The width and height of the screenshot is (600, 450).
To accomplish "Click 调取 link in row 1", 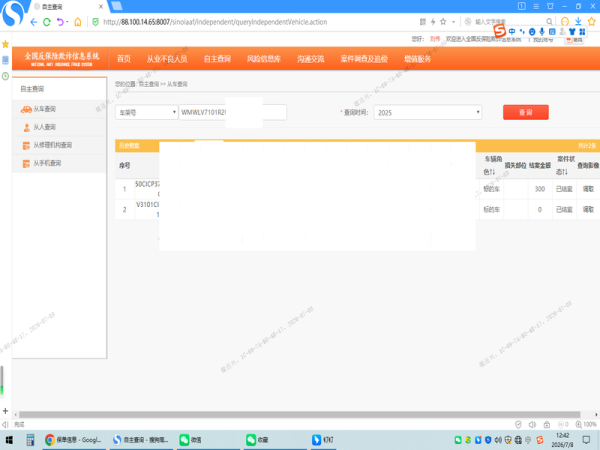I will tap(588, 189).
